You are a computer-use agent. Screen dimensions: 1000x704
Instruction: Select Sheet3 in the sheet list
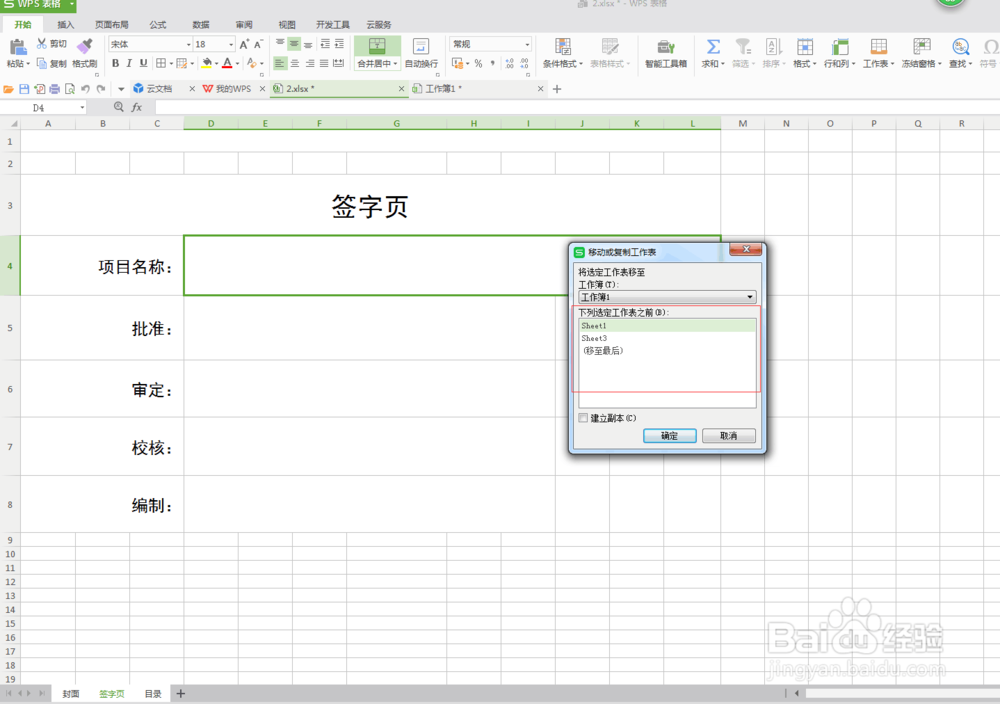(594, 338)
